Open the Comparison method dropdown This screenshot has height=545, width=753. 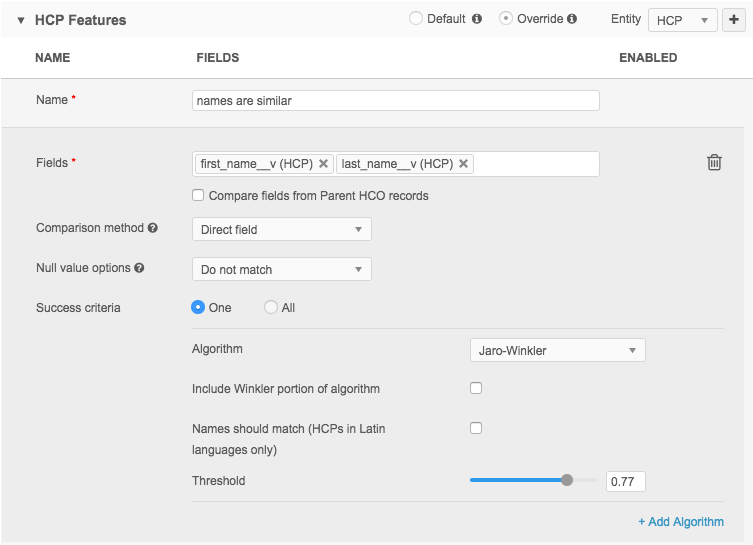pyautogui.click(x=281, y=229)
